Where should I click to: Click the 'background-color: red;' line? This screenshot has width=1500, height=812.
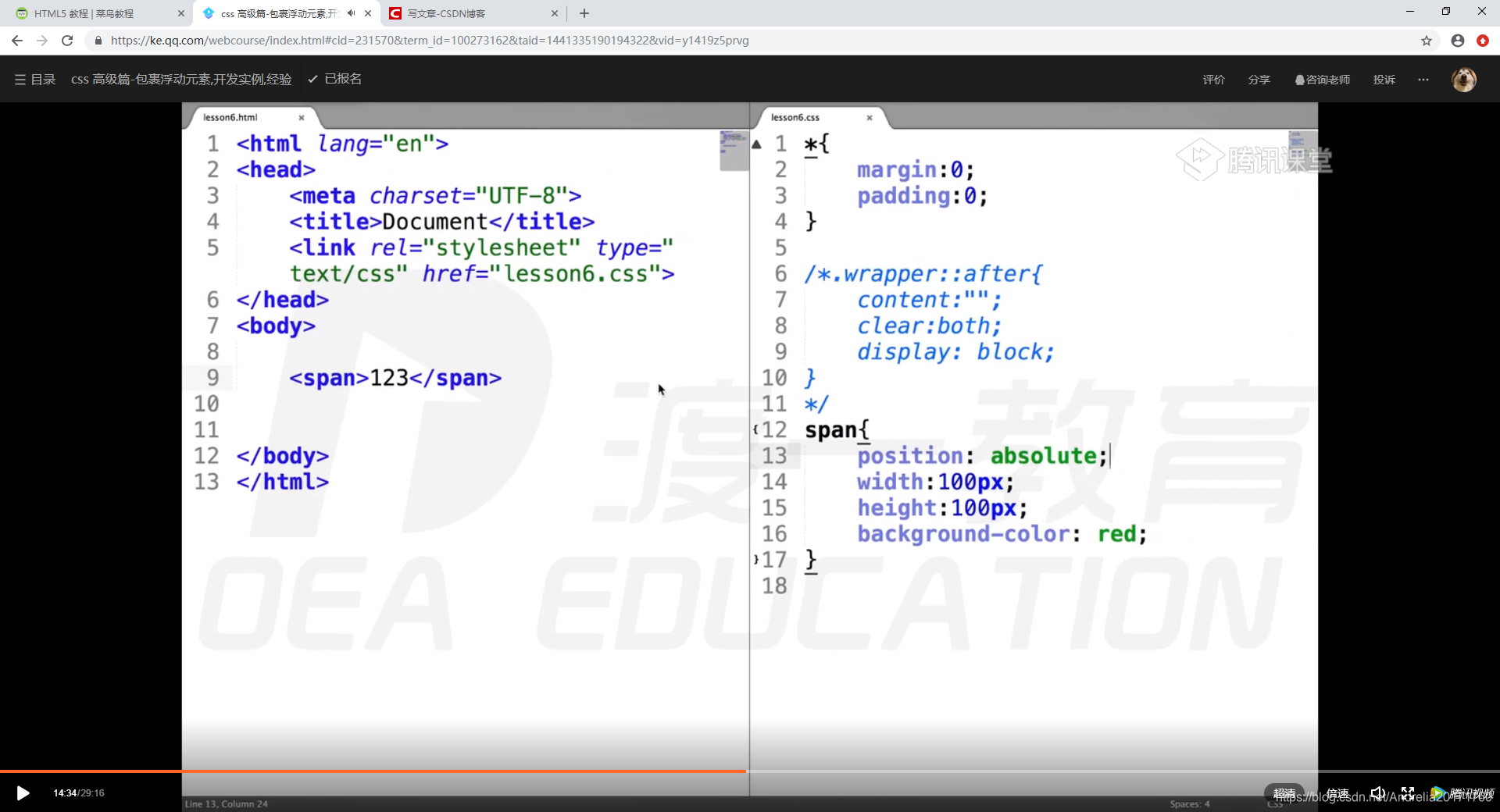(1002, 534)
